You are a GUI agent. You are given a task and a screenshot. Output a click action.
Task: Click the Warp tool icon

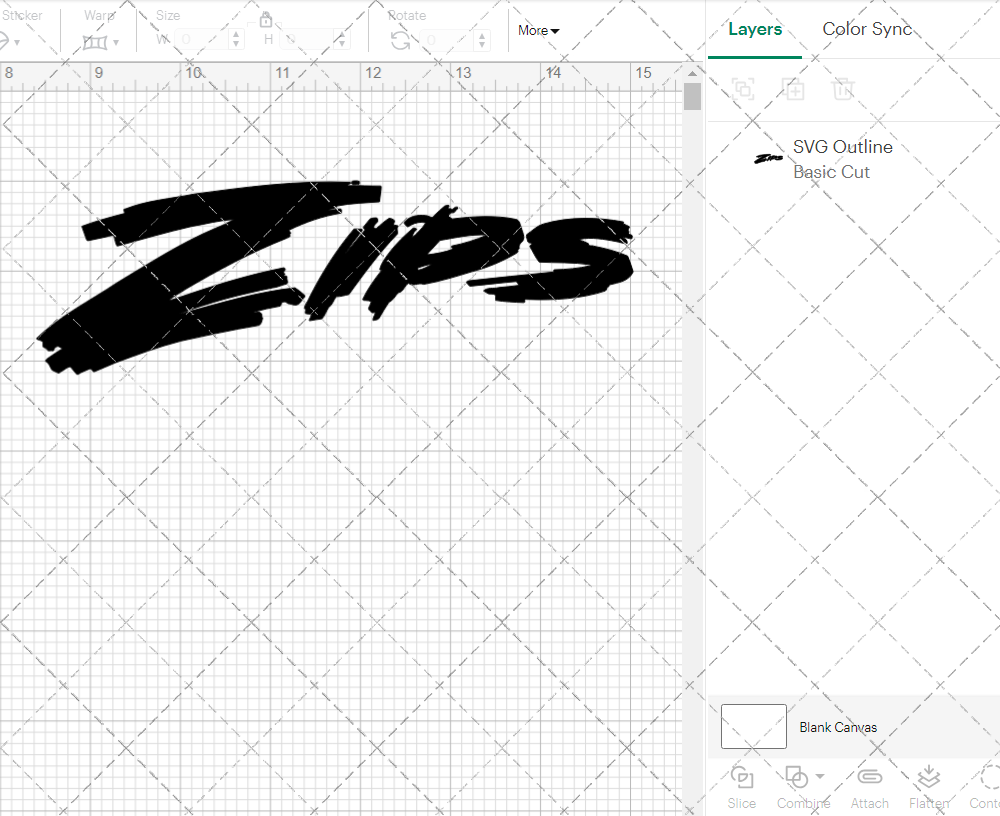[x=96, y=41]
